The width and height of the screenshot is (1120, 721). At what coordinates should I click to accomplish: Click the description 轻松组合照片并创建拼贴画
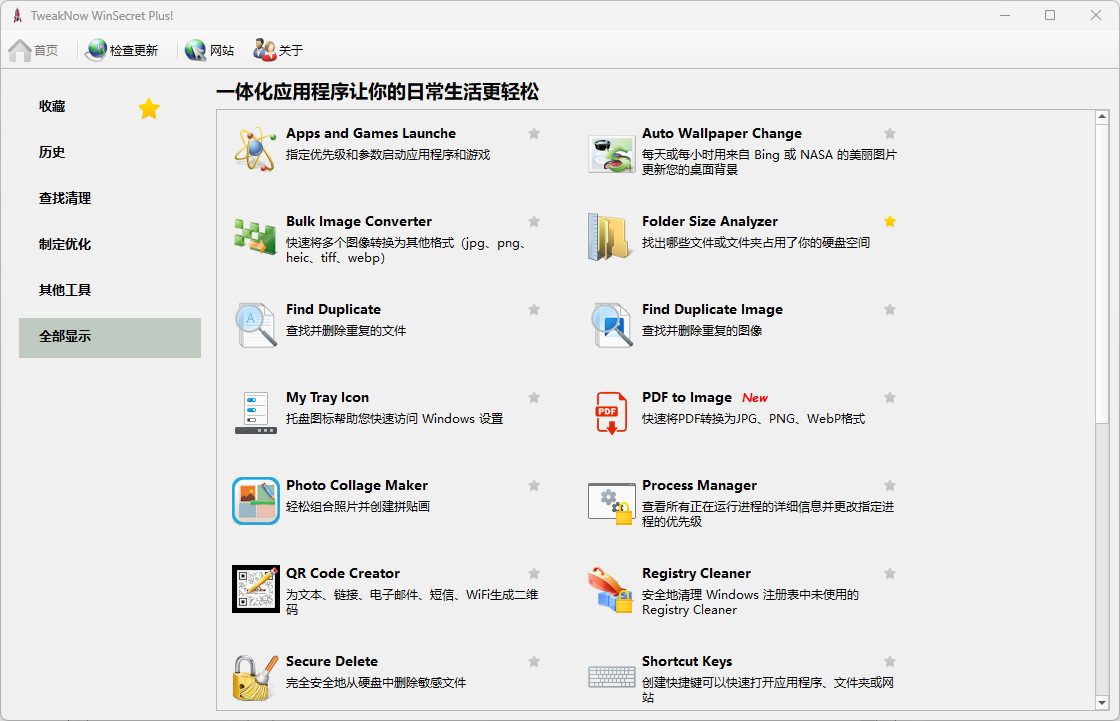coord(358,507)
